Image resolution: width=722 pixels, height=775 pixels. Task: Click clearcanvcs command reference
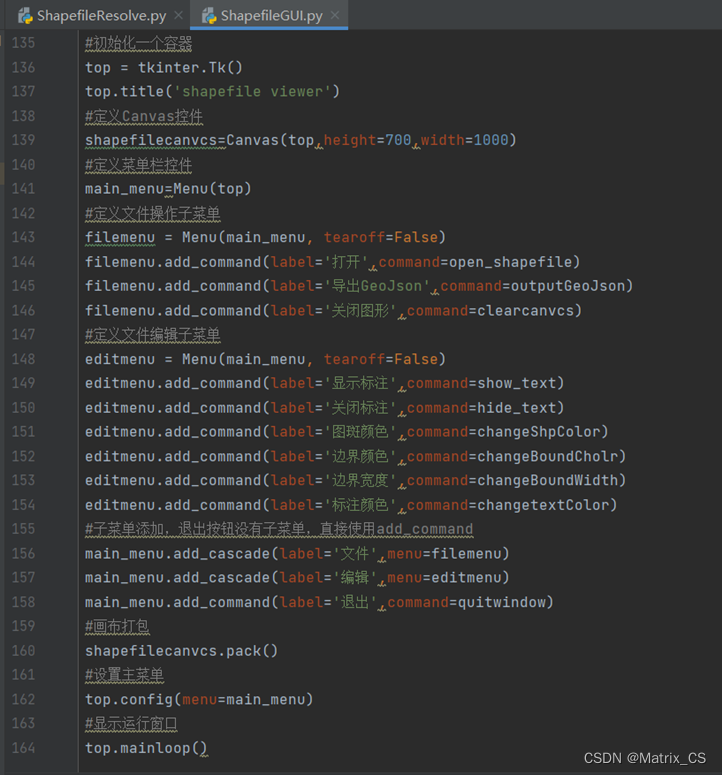(x=525, y=311)
